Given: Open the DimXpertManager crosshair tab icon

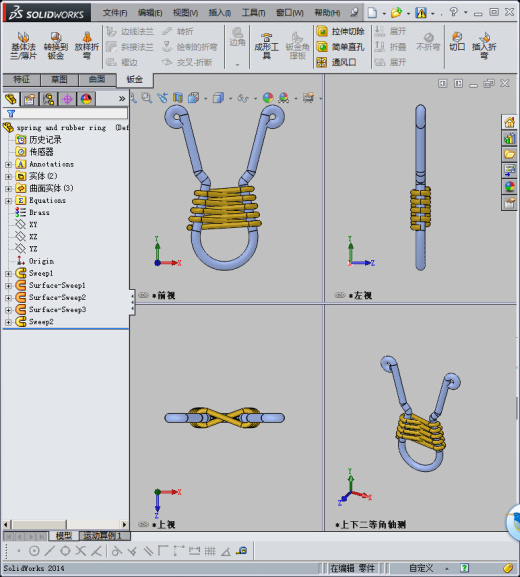Looking at the screenshot, I should (x=67, y=99).
